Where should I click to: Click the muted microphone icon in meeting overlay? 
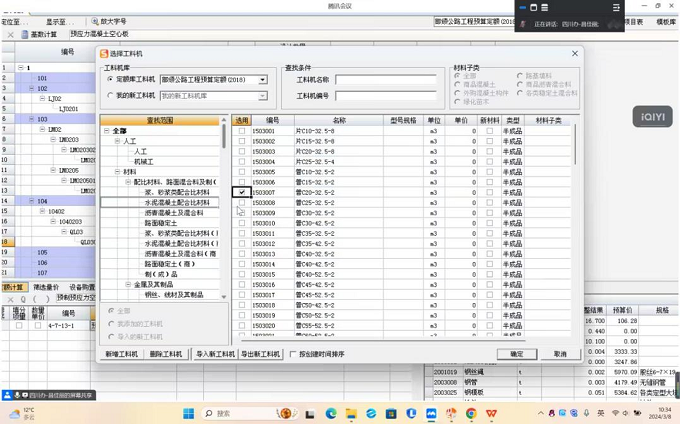coord(523,24)
